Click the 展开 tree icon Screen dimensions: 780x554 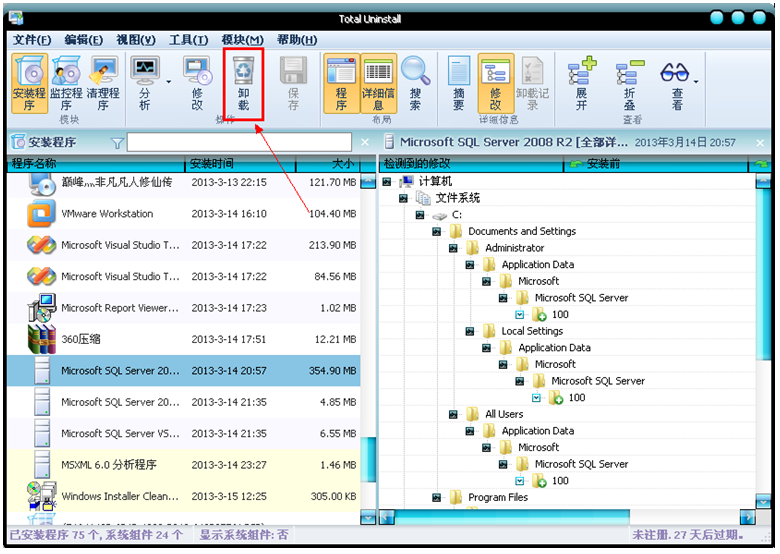[x=582, y=84]
